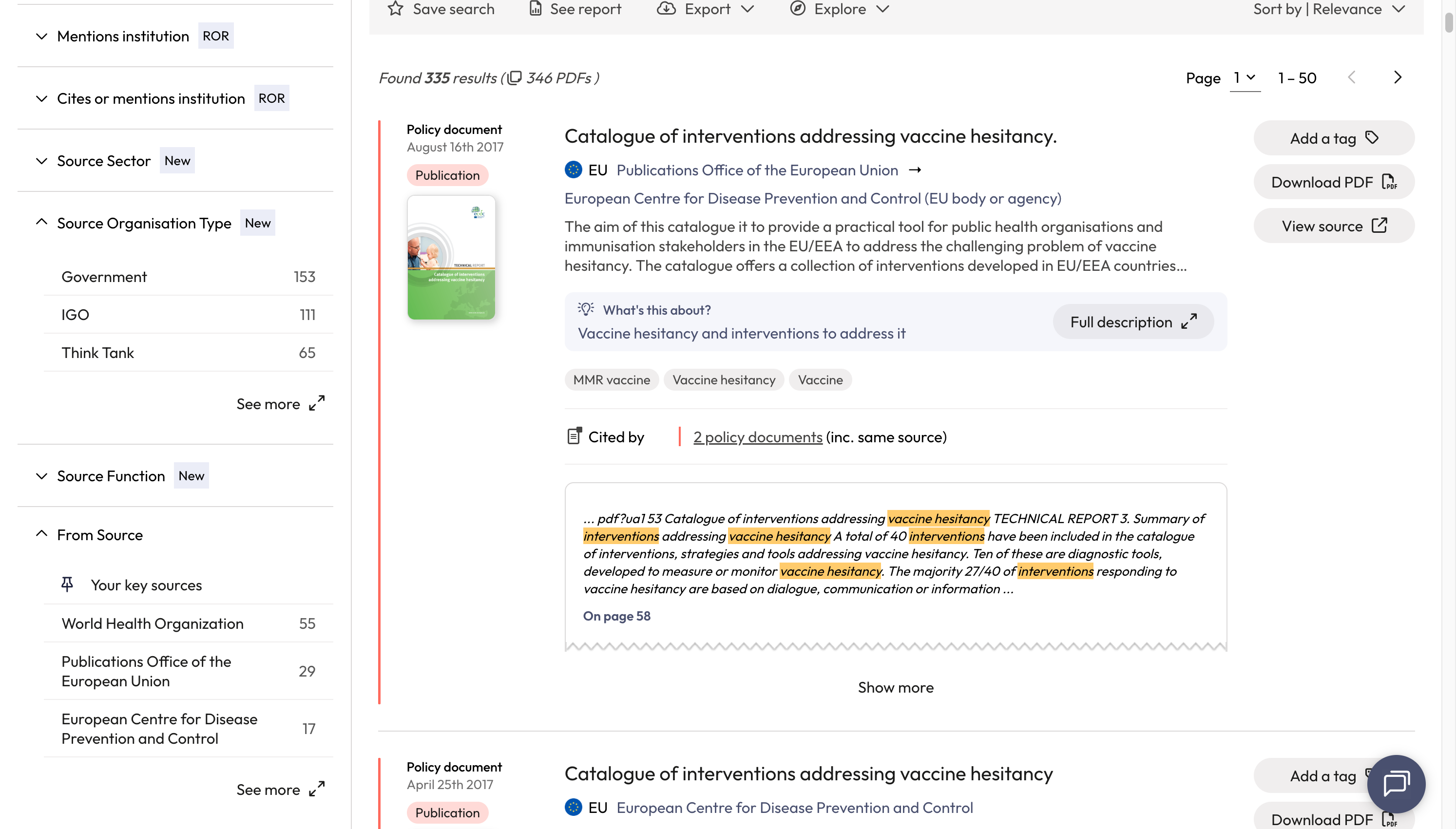Image resolution: width=1456 pixels, height=829 pixels.
Task: Open On page 58 link
Action: click(x=617, y=616)
